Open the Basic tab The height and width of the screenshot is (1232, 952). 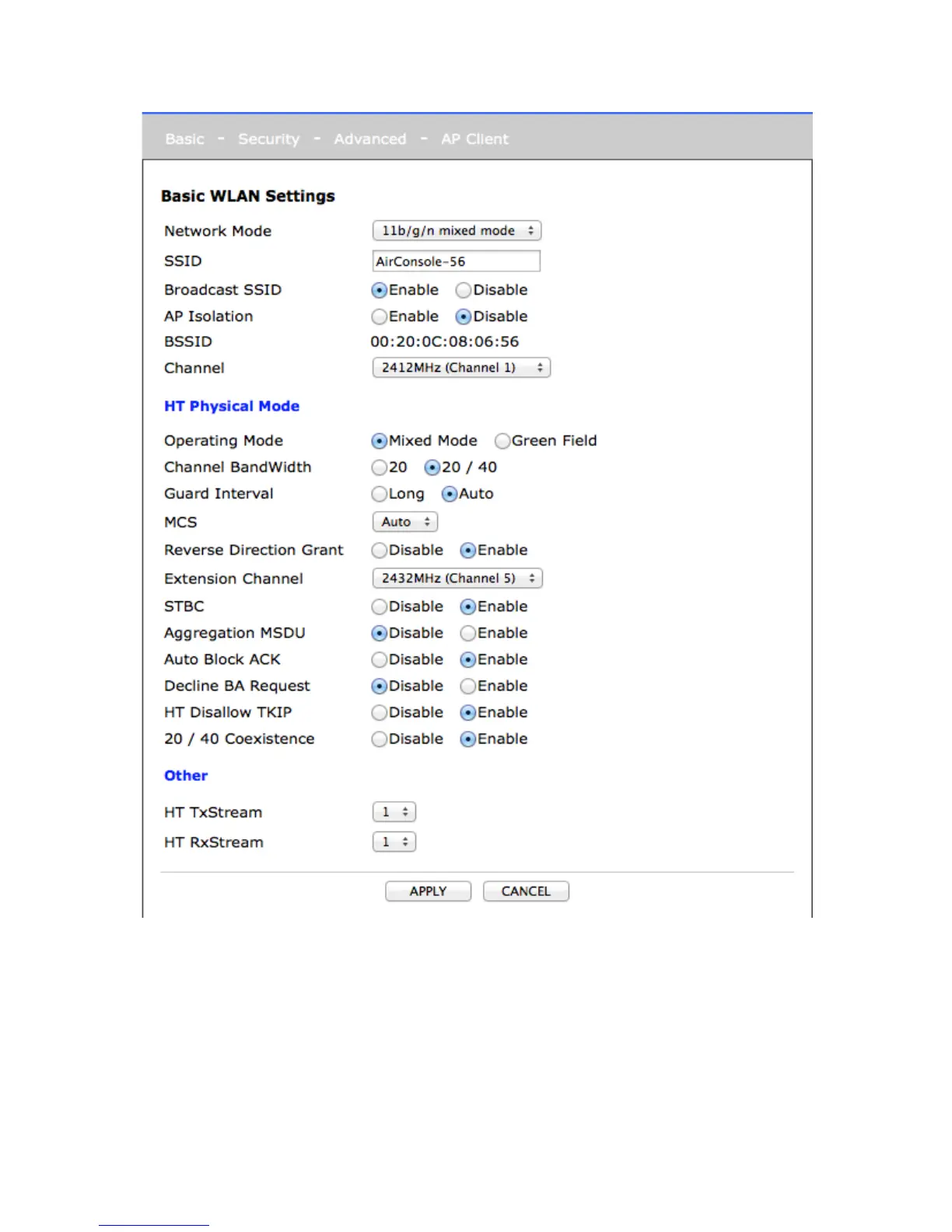(x=184, y=139)
